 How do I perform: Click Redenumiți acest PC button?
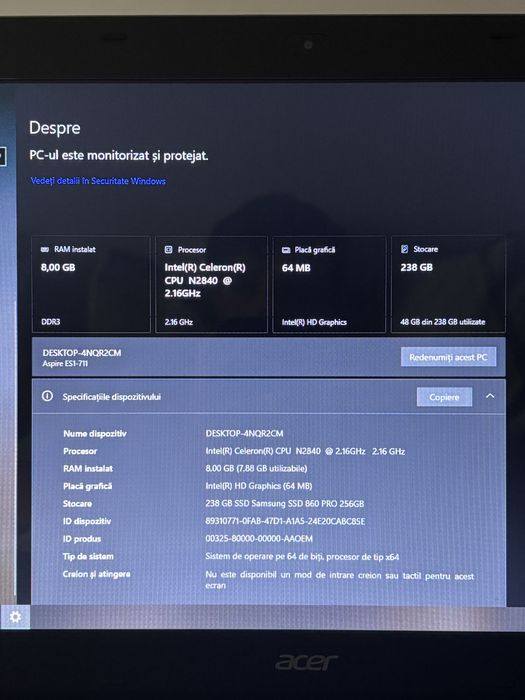click(448, 357)
